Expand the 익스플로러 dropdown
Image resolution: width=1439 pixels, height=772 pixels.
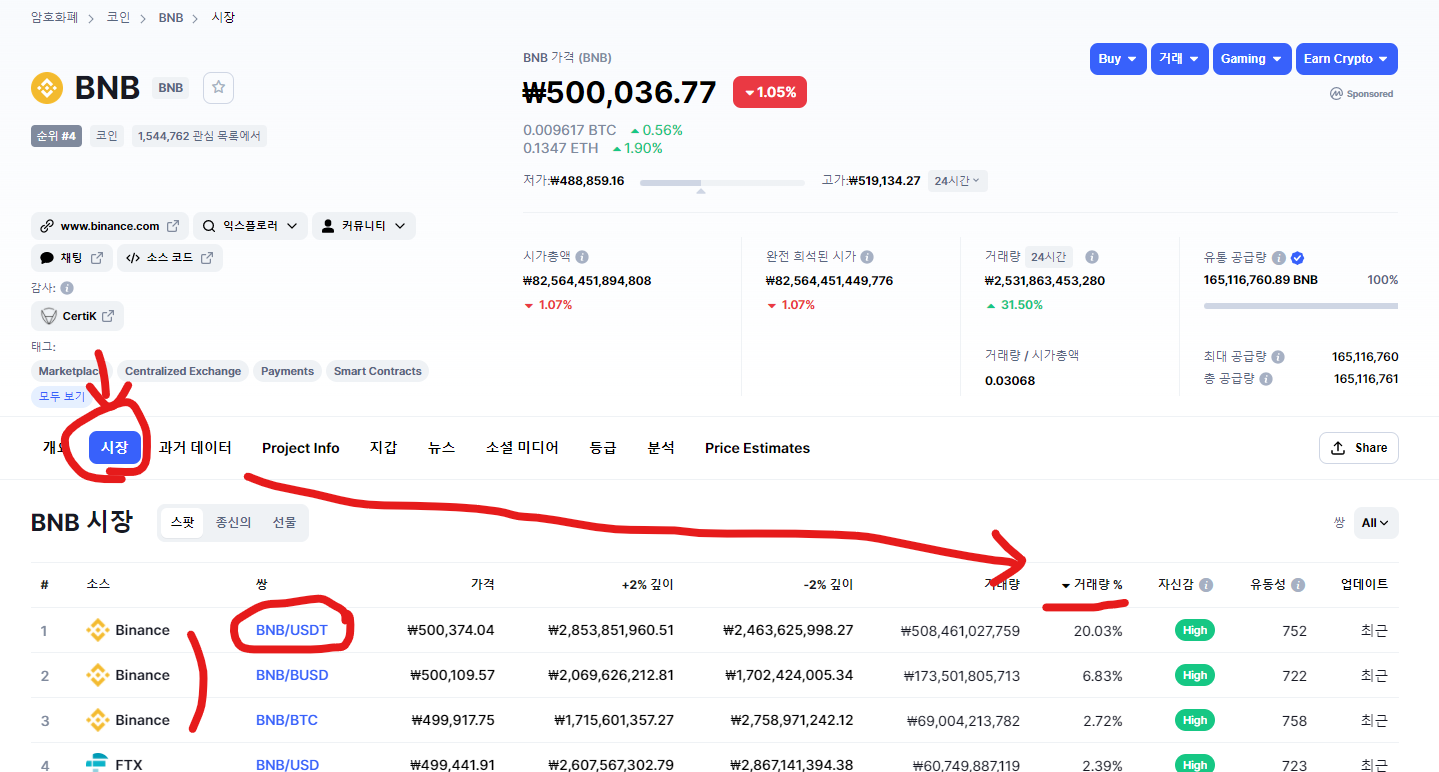pos(250,226)
